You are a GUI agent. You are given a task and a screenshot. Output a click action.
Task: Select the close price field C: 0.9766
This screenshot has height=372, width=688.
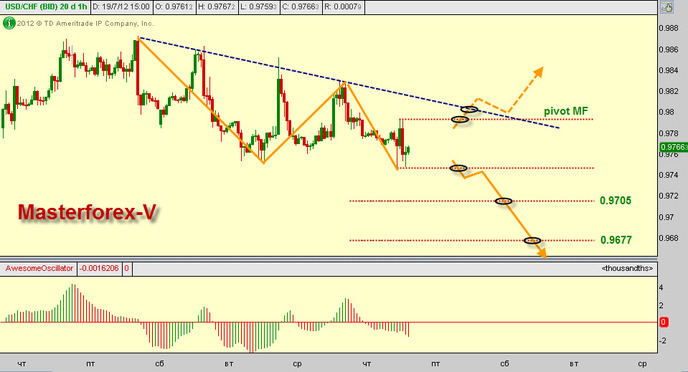[x=301, y=7]
